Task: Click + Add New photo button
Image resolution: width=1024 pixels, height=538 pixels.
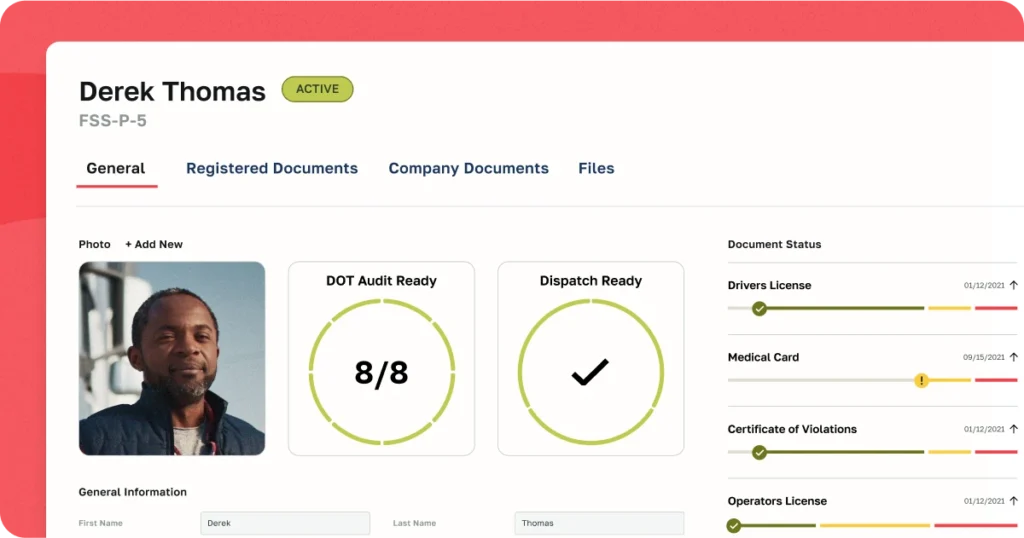Action: (154, 244)
